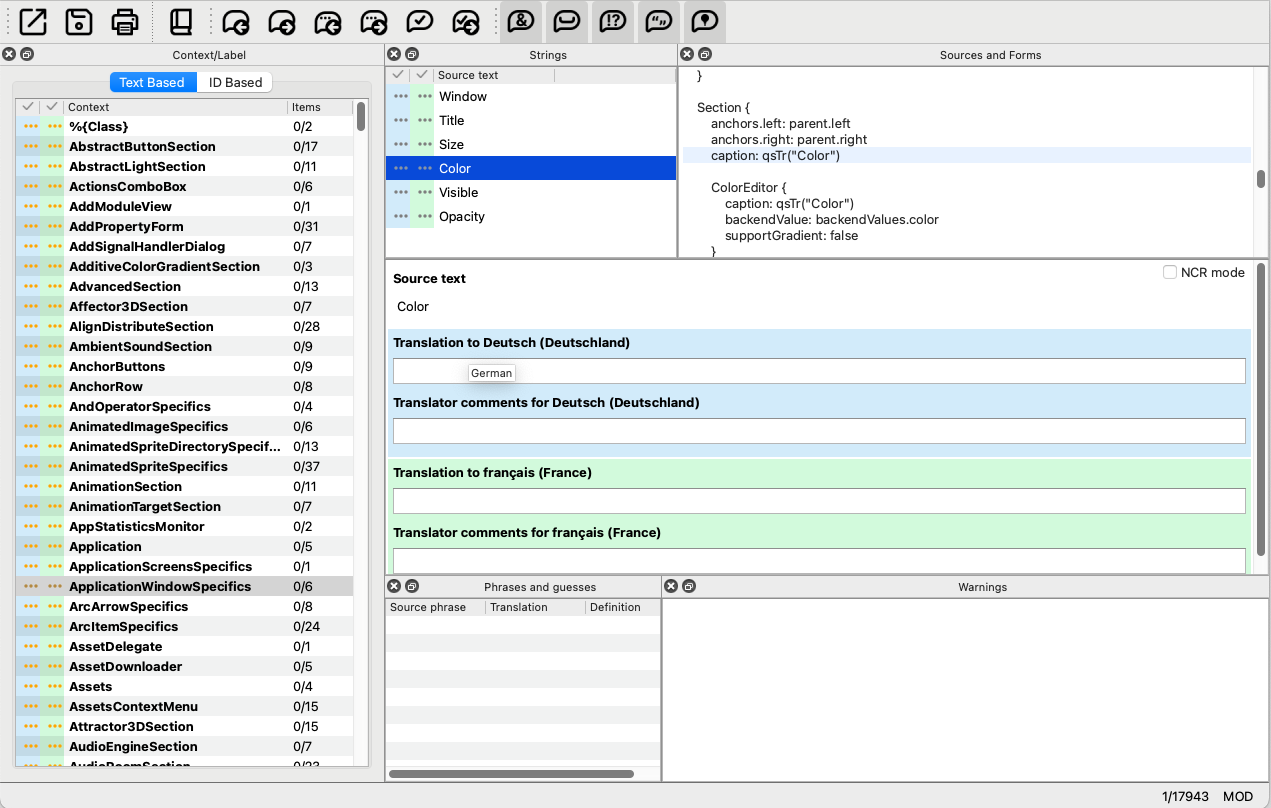Viewport: 1271px width, 808px height.
Task: Mark item as done and next
Action: [466, 21]
